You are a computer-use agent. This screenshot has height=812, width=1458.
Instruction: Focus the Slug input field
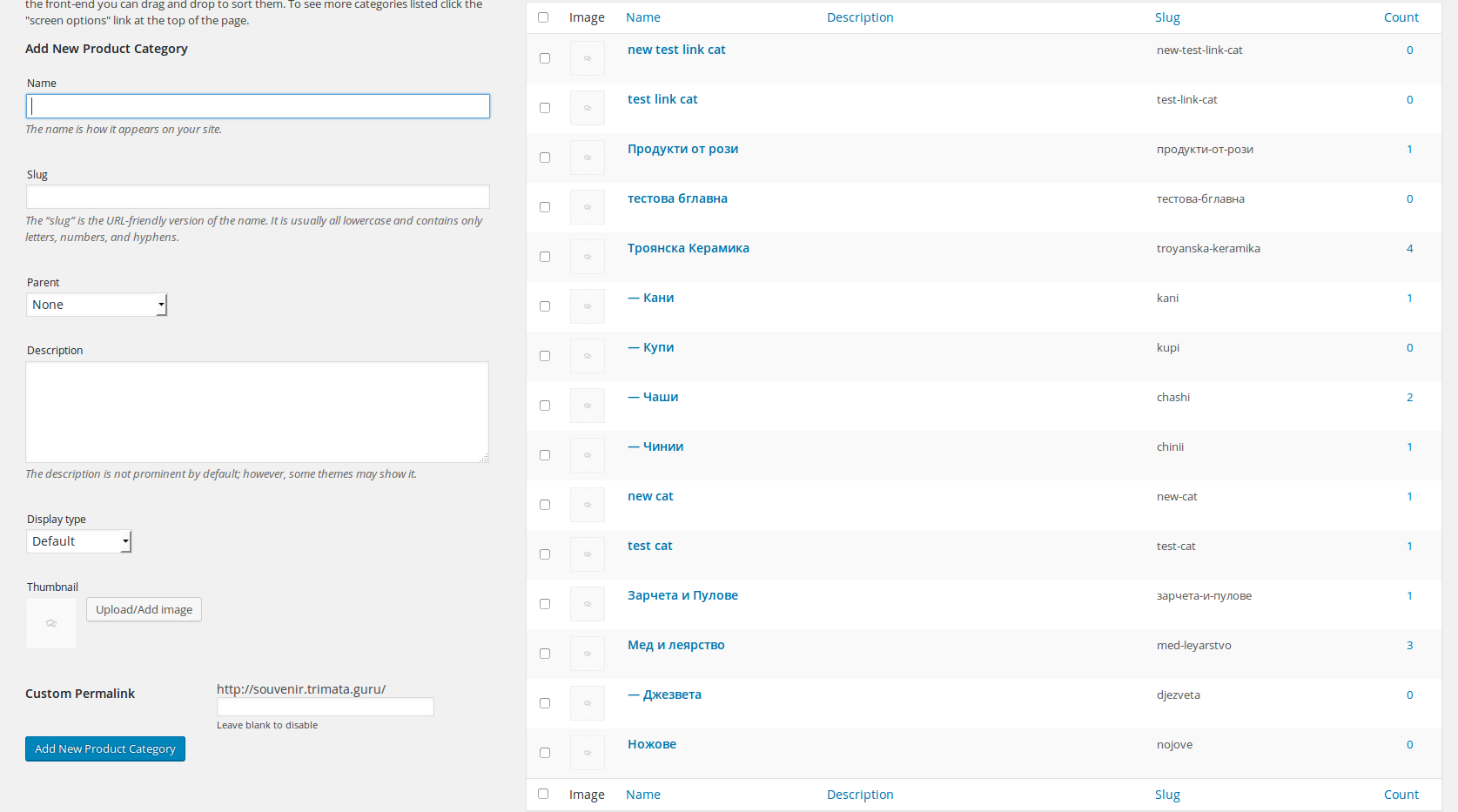(258, 197)
